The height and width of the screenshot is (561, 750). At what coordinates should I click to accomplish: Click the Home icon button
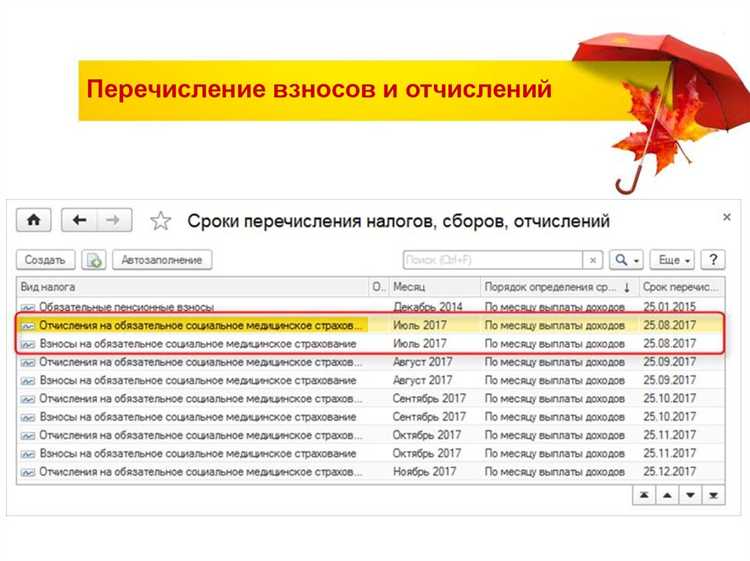pyautogui.click(x=33, y=220)
